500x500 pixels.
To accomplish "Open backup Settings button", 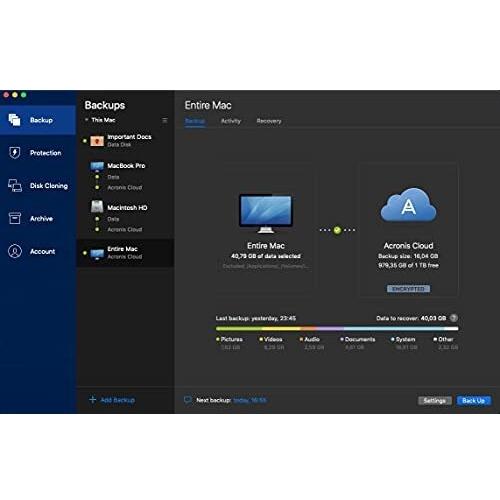I will click(435, 401).
